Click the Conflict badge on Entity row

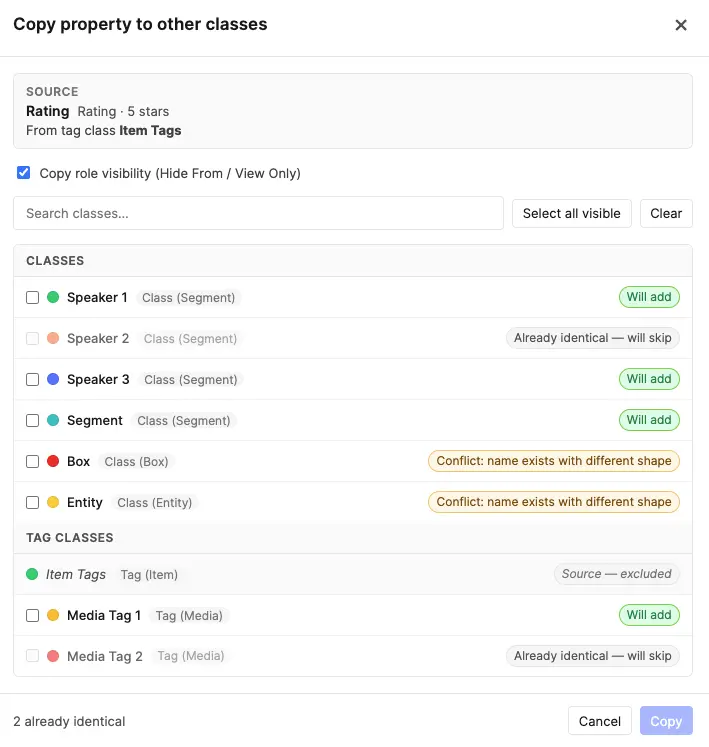coord(554,502)
